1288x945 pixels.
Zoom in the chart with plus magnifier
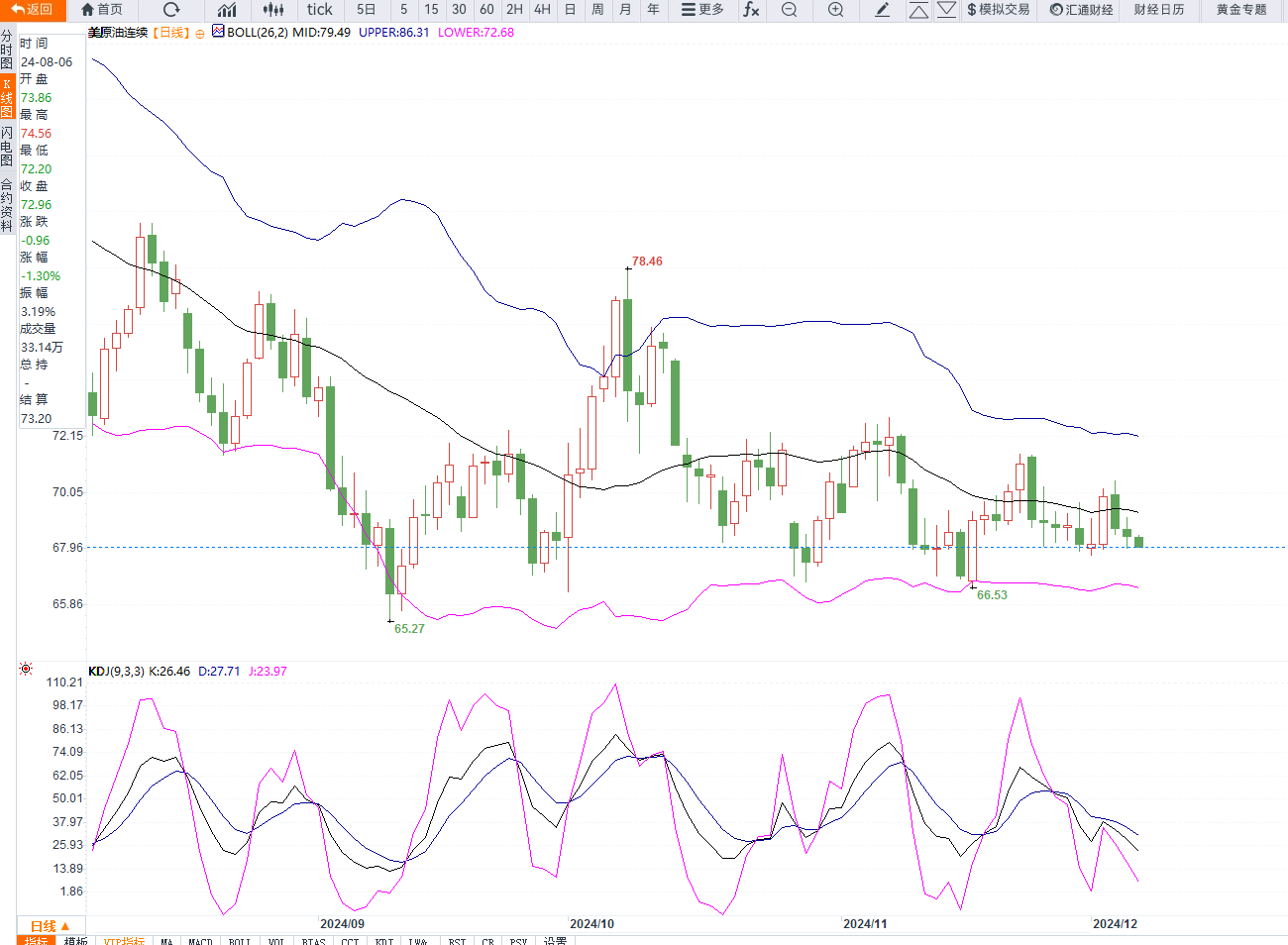pyautogui.click(x=835, y=10)
